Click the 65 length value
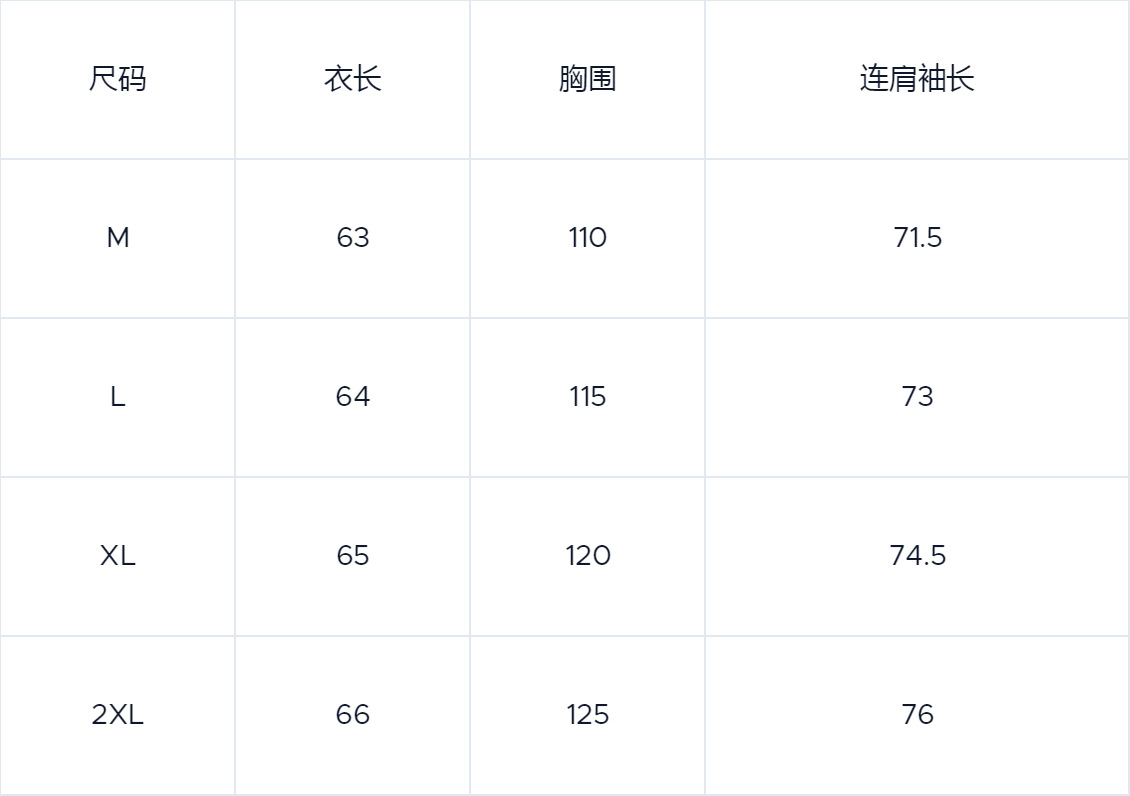 tap(352, 556)
